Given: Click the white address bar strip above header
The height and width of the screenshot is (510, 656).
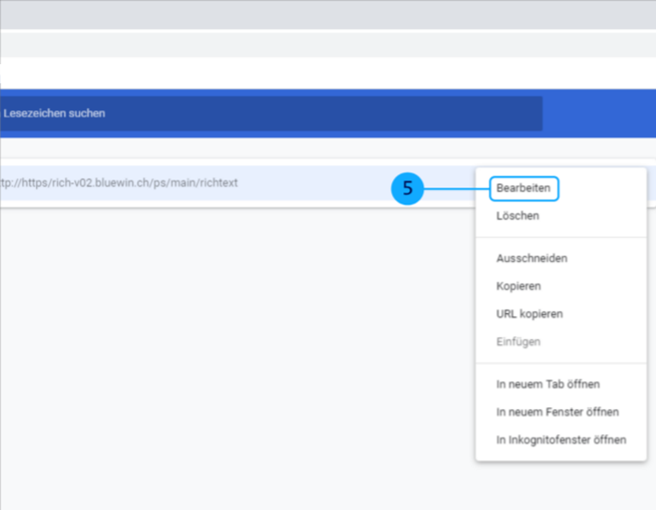Looking at the screenshot, I should [x=328, y=72].
